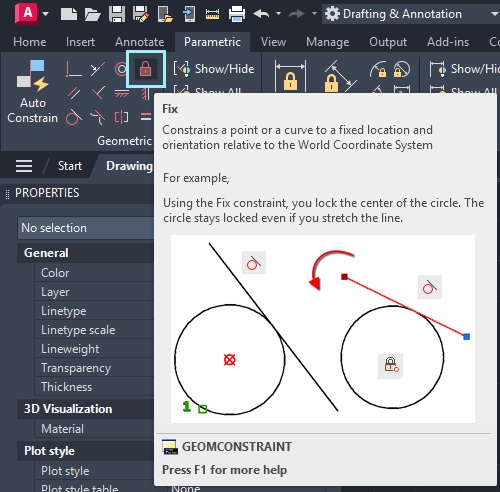The width and height of the screenshot is (500, 492).
Task: Toggle dimensional constraints Show/Hide
Action: click(x=464, y=69)
